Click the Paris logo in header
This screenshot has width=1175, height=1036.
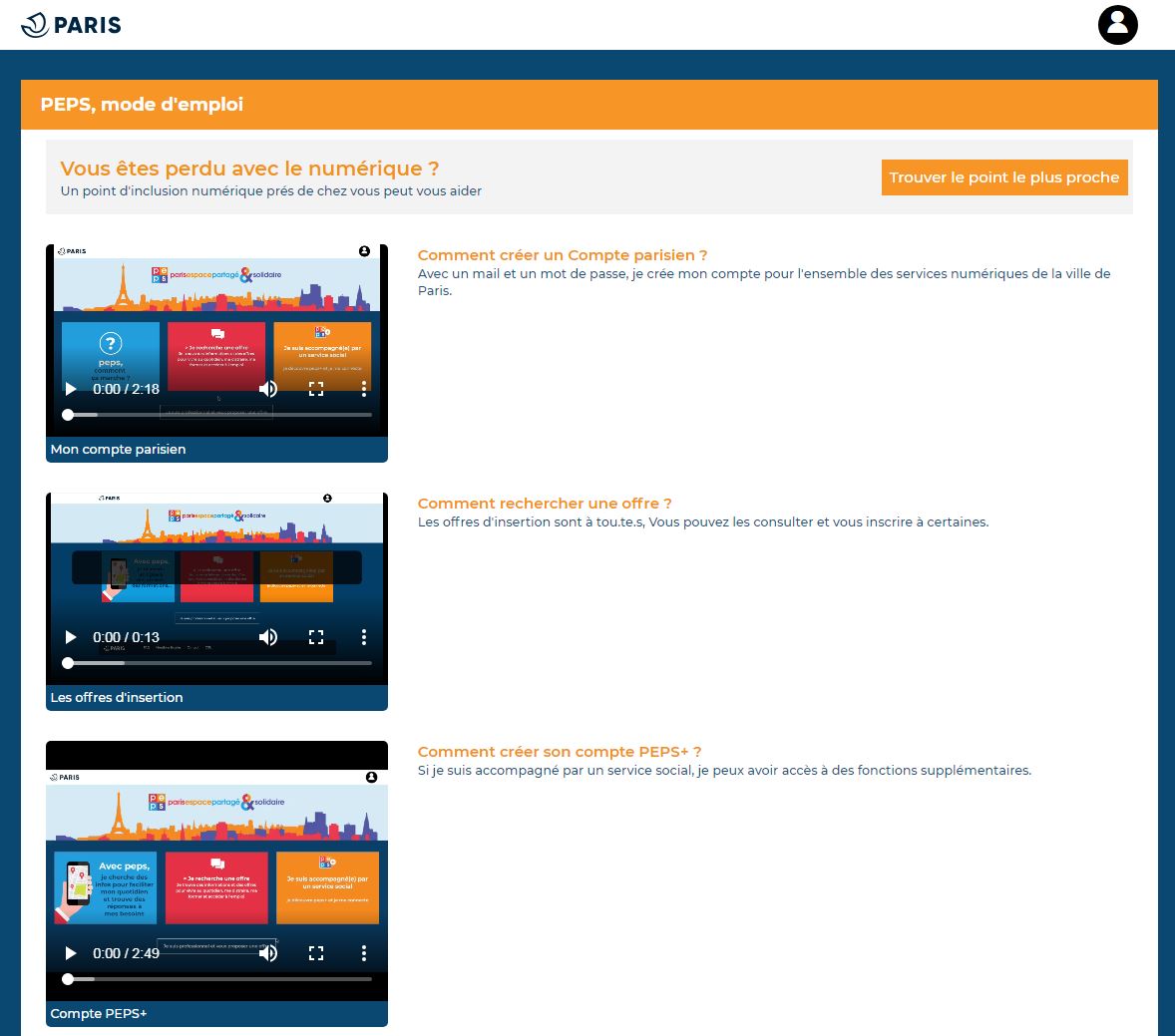(x=72, y=25)
